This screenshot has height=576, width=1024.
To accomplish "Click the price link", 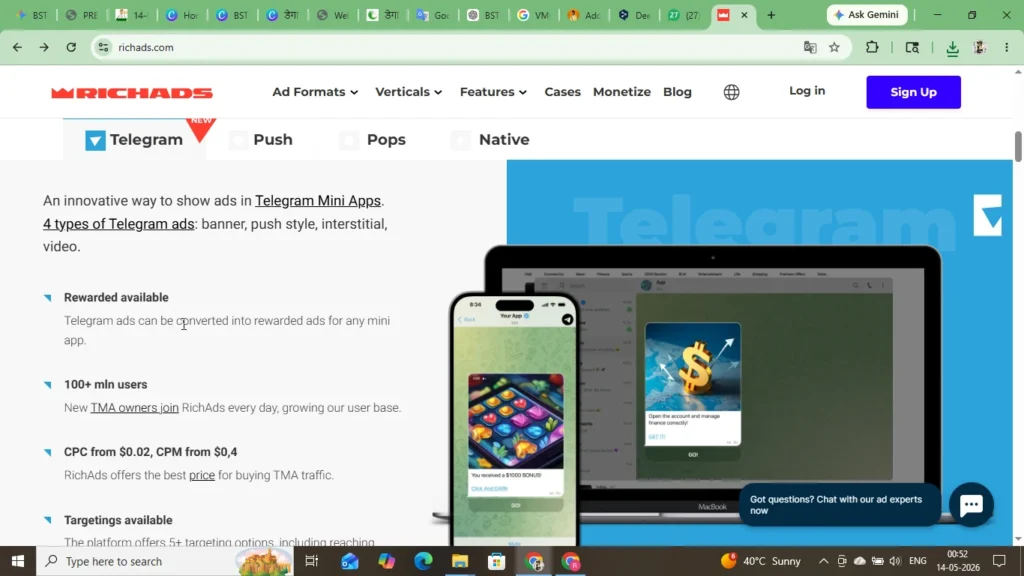I will (202, 475).
